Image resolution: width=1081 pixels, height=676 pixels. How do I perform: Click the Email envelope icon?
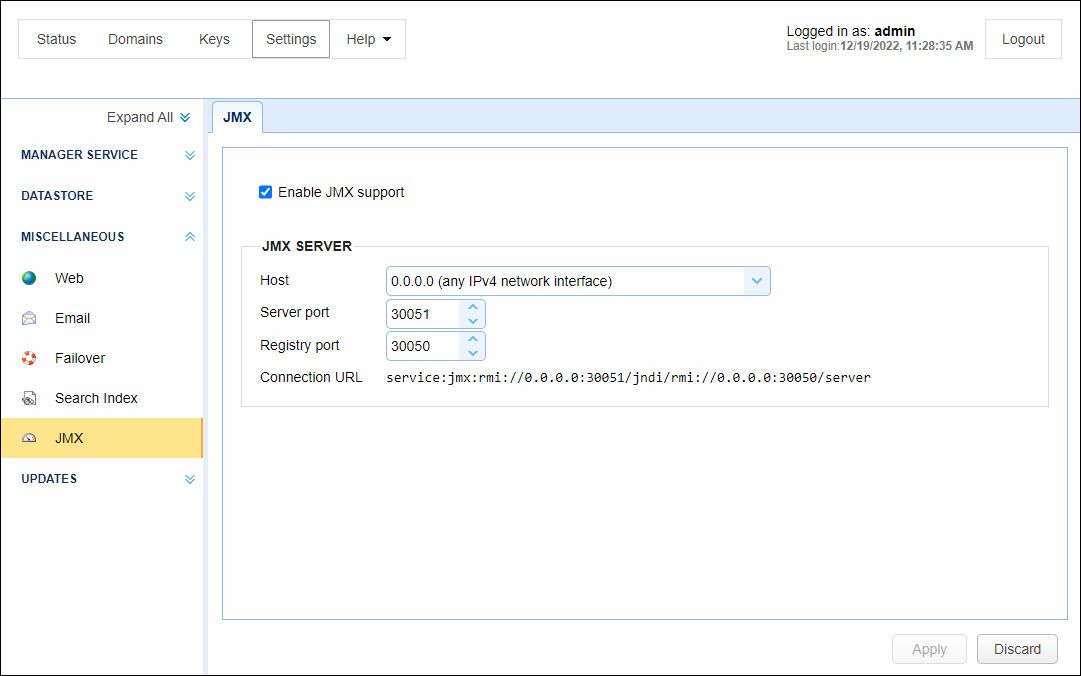29,318
